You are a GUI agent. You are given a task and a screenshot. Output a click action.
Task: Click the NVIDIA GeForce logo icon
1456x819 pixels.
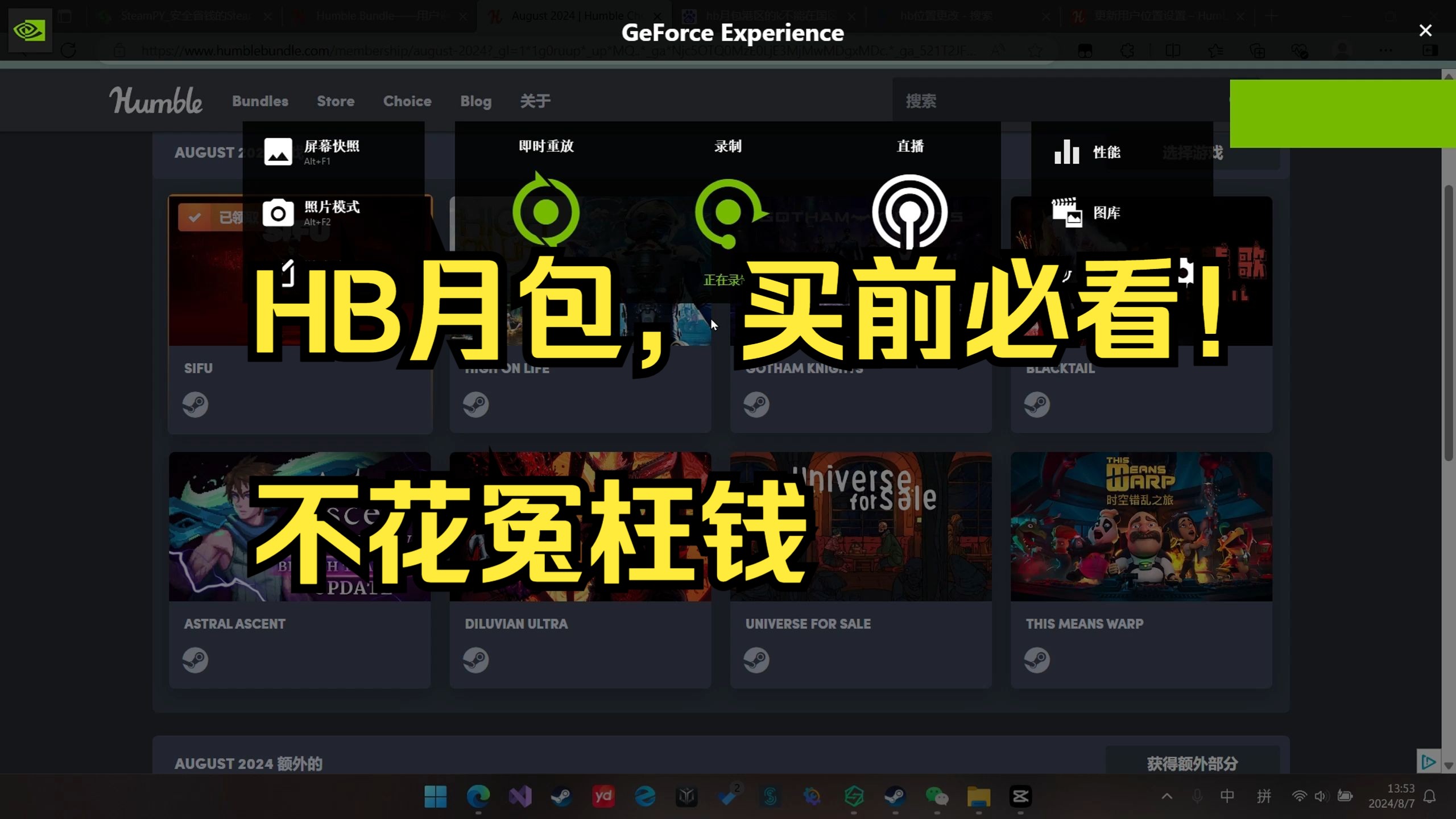coord(29,30)
